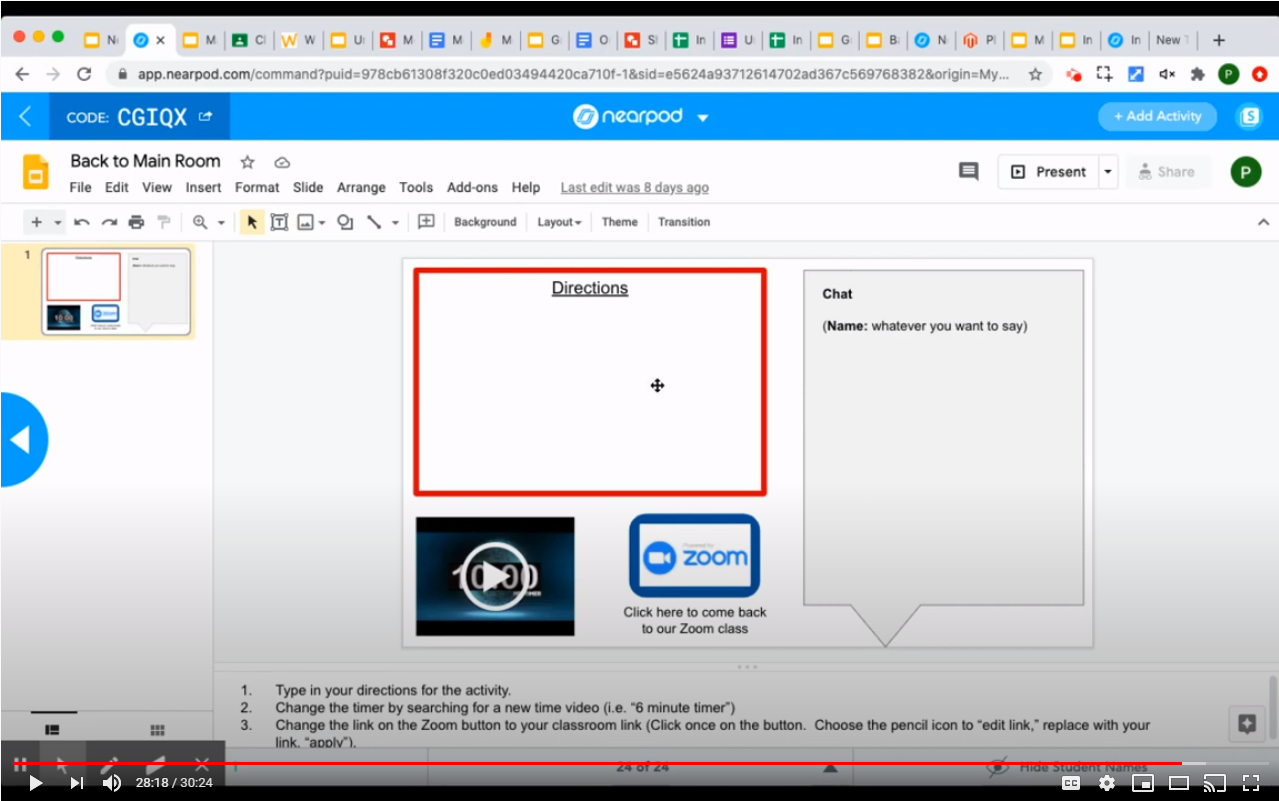This screenshot has height=801, width=1279.
Task: Open the comment history icon
Action: click(x=968, y=171)
